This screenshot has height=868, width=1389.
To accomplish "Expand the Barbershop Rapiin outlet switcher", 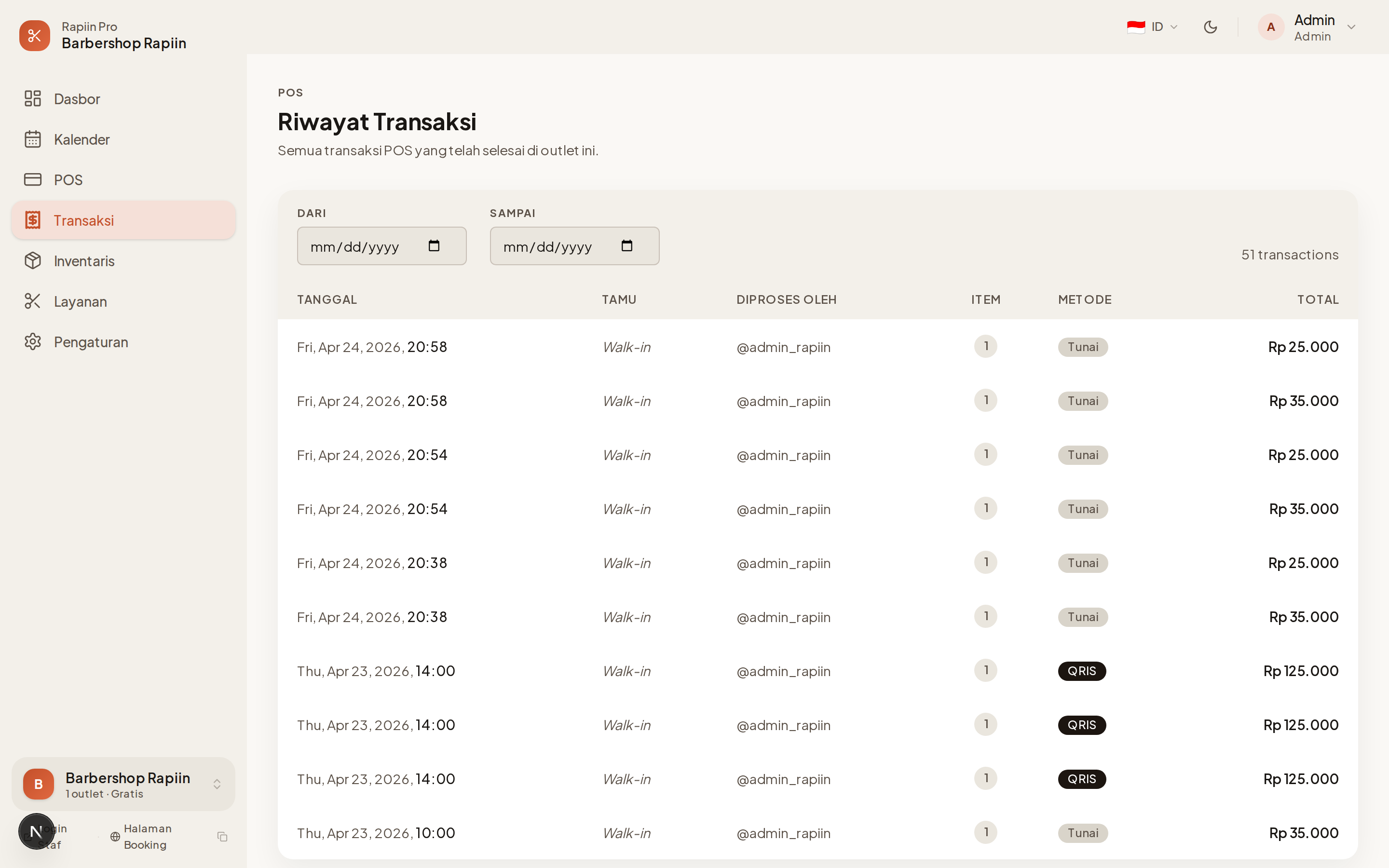I will 217,784.
